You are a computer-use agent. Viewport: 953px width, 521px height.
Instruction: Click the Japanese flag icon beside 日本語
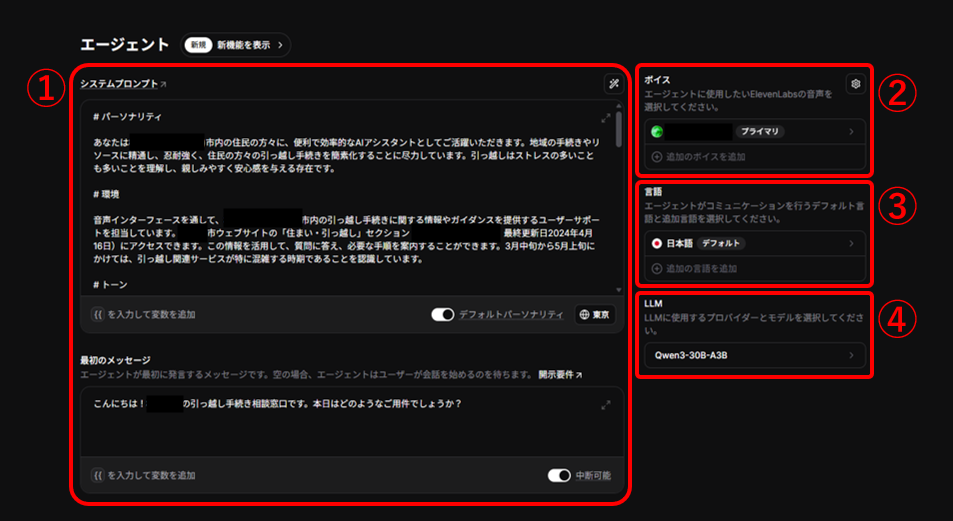(657, 243)
